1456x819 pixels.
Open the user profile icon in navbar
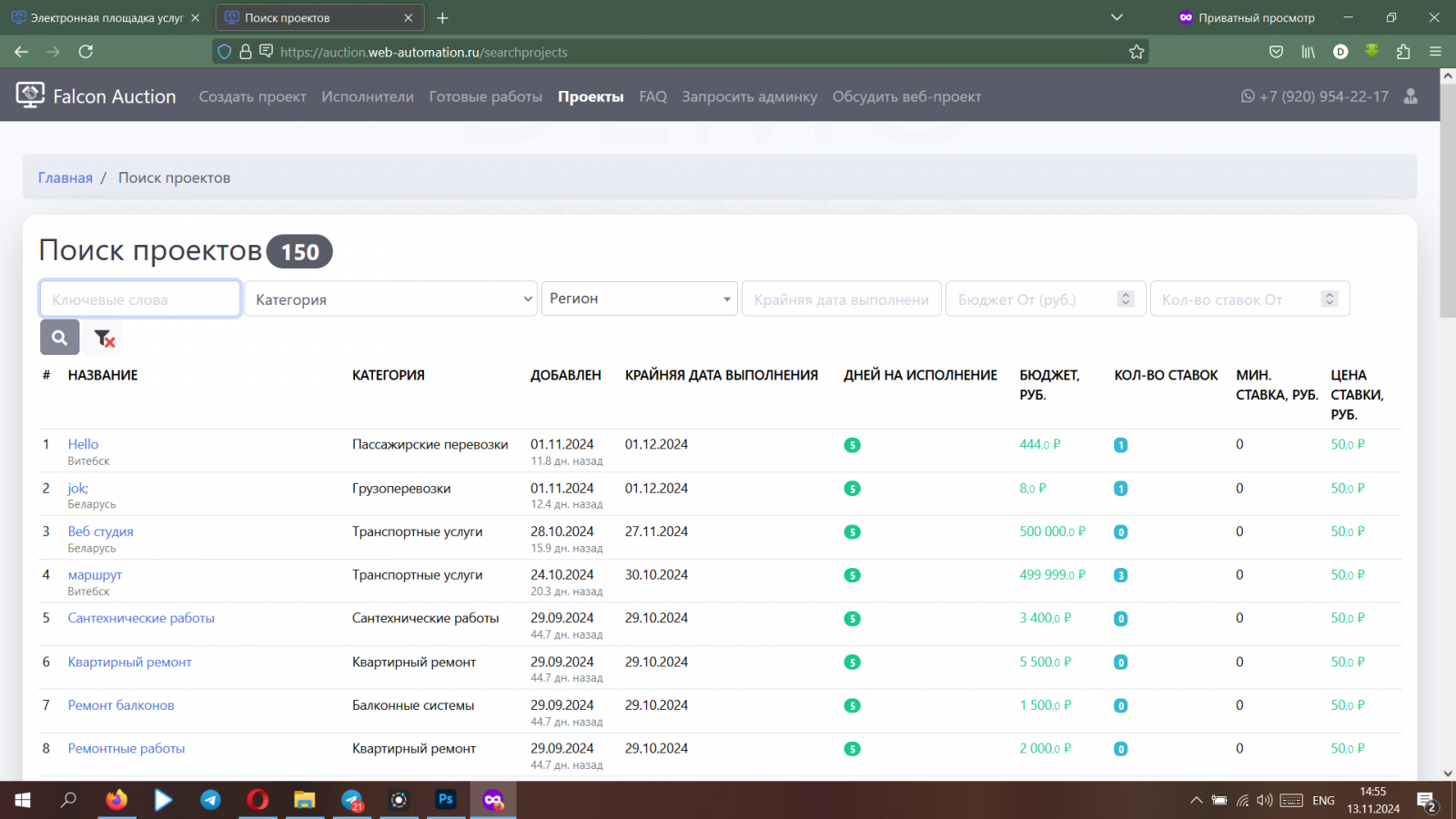pyautogui.click(x=1410, y=96)
